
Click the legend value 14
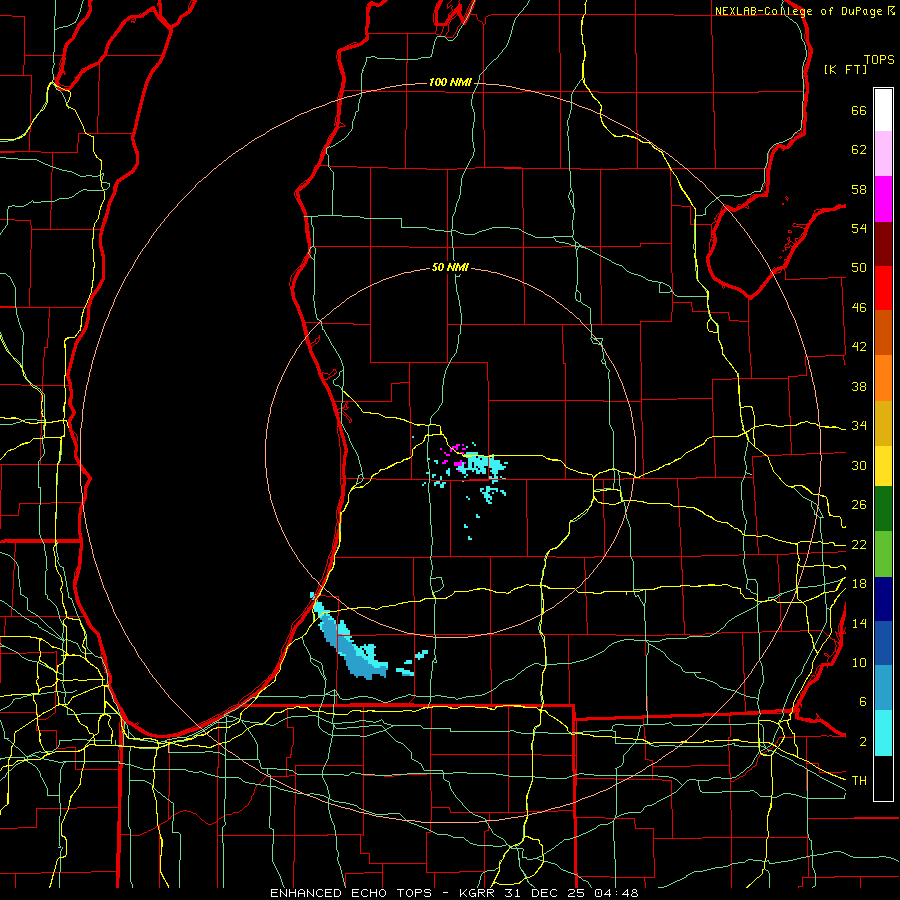coord(859,623)
